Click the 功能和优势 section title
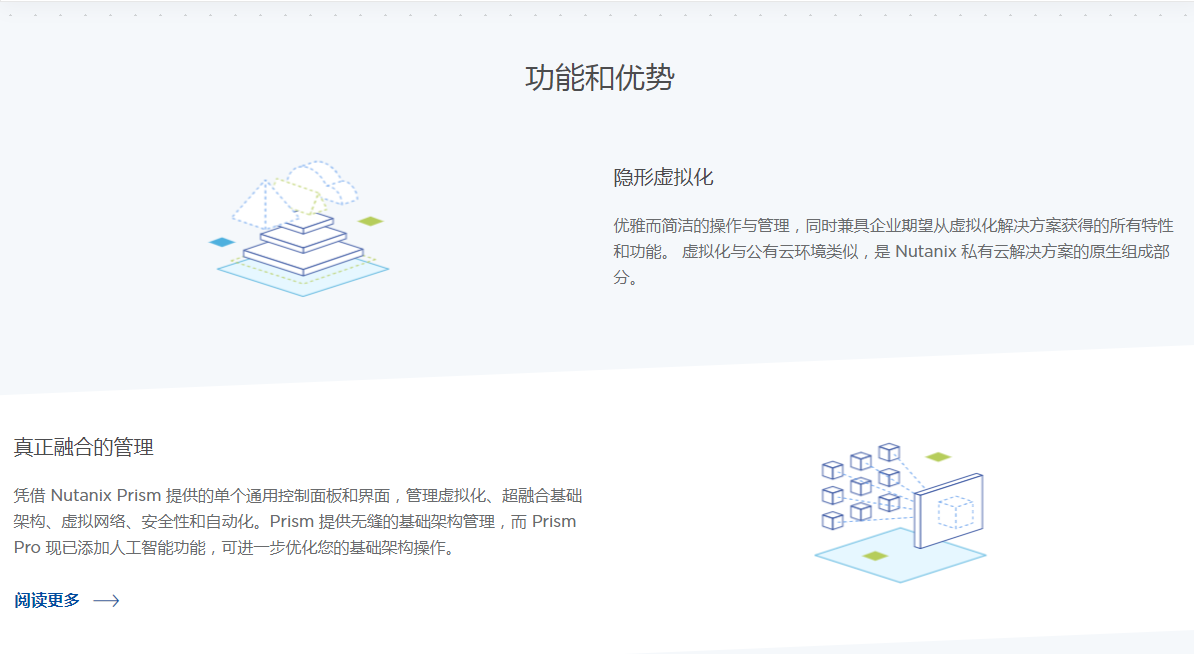This screenshot has height=654, width=1194. [x=599, y=78]
